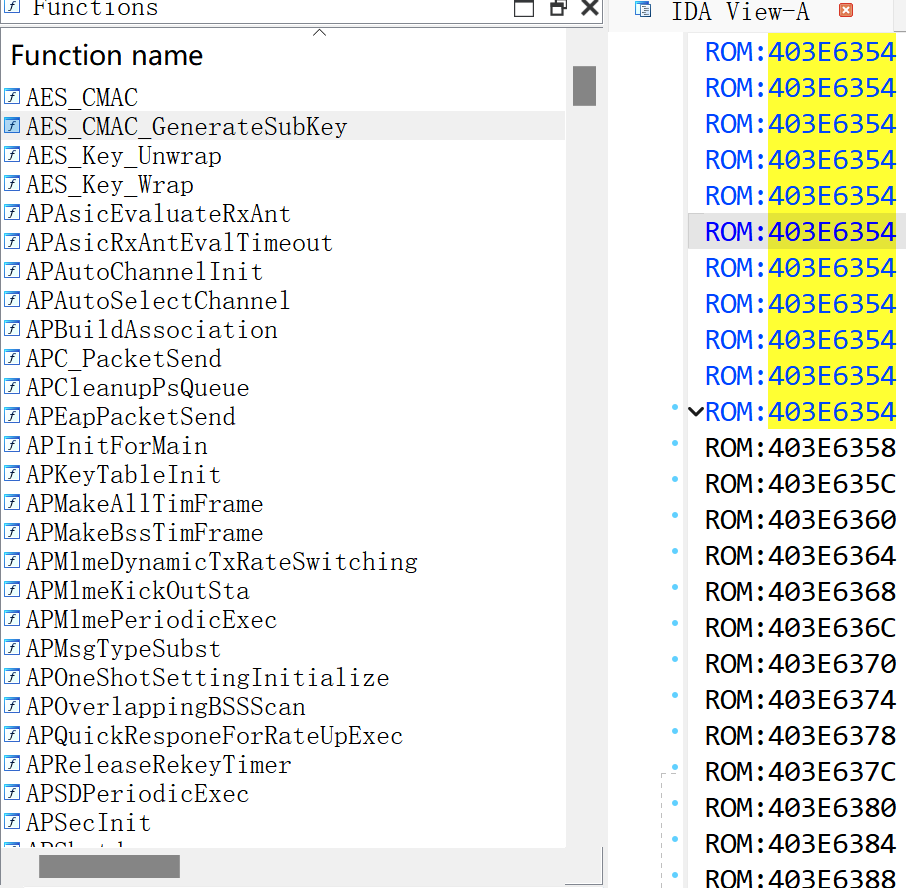Click the Function name column header
906x888 pixels.
point(107,56)
